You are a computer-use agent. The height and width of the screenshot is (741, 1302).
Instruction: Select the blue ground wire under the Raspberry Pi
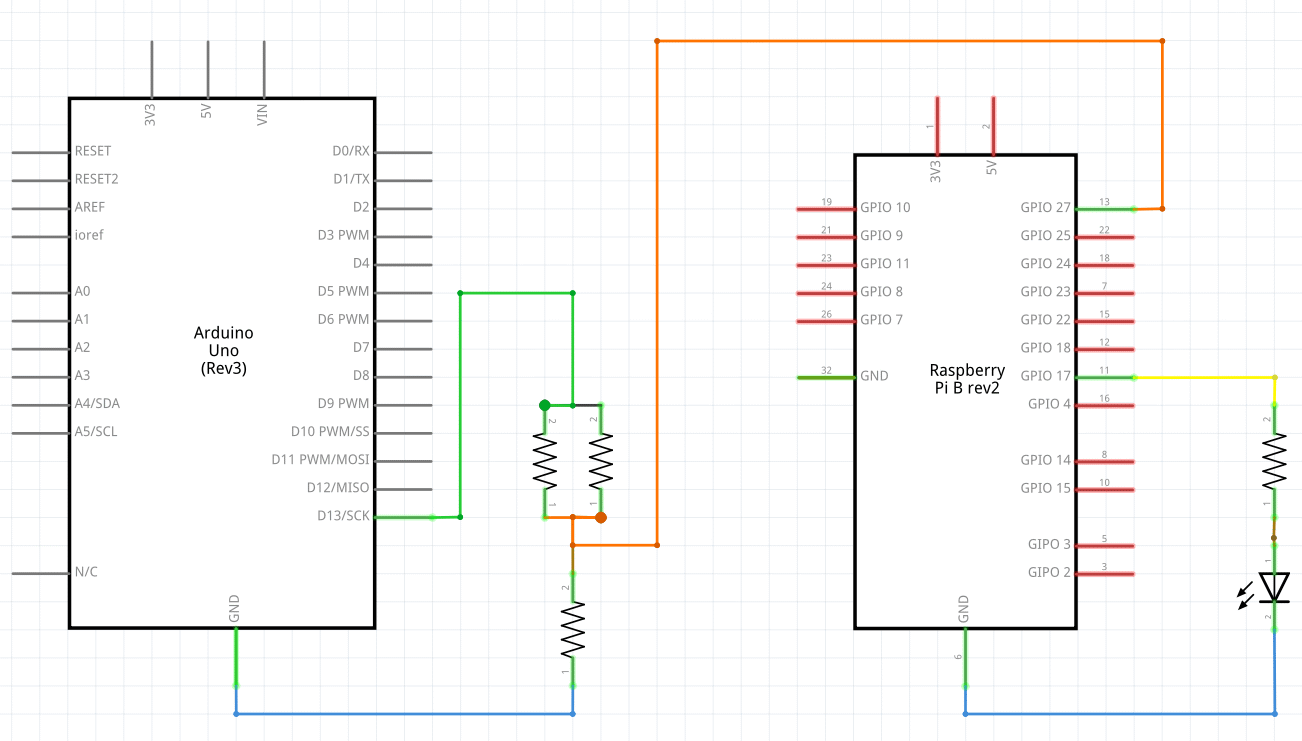tap(1120, 714)
